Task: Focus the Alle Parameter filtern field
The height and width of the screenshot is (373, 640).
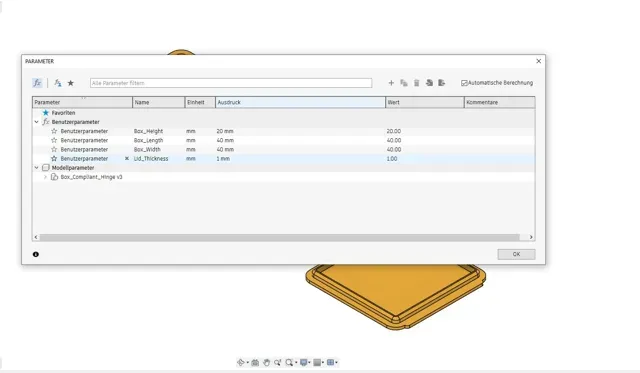Action: [231, 83]
